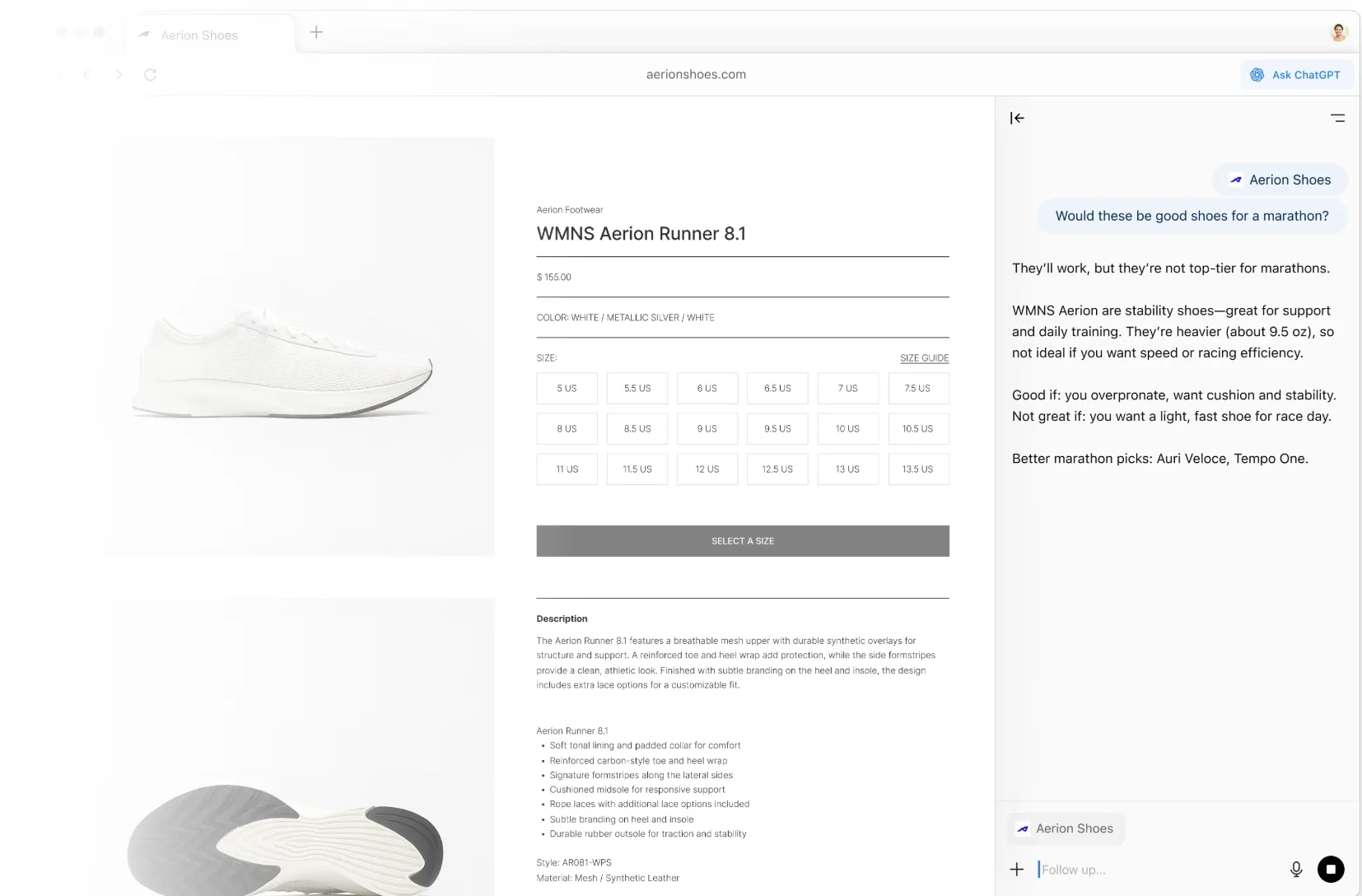Click the plus attachment icon

pos(1017,870)
